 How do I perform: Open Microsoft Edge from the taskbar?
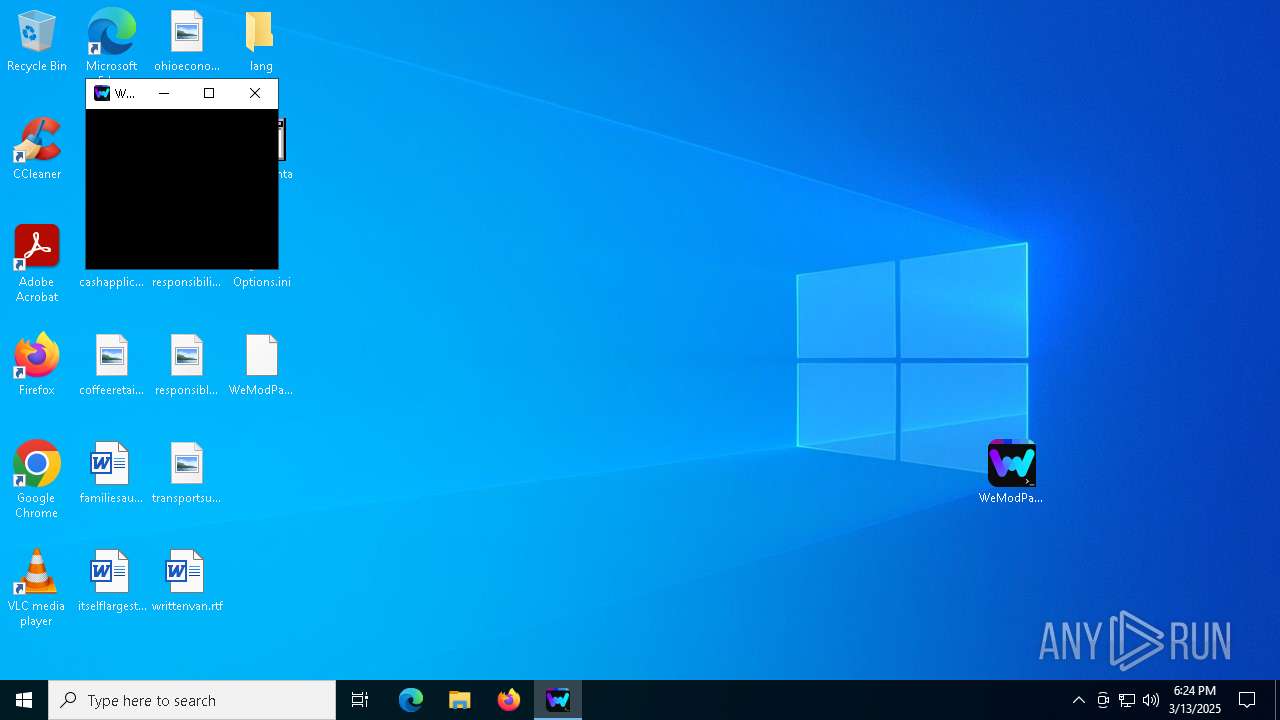click(411, 700)
